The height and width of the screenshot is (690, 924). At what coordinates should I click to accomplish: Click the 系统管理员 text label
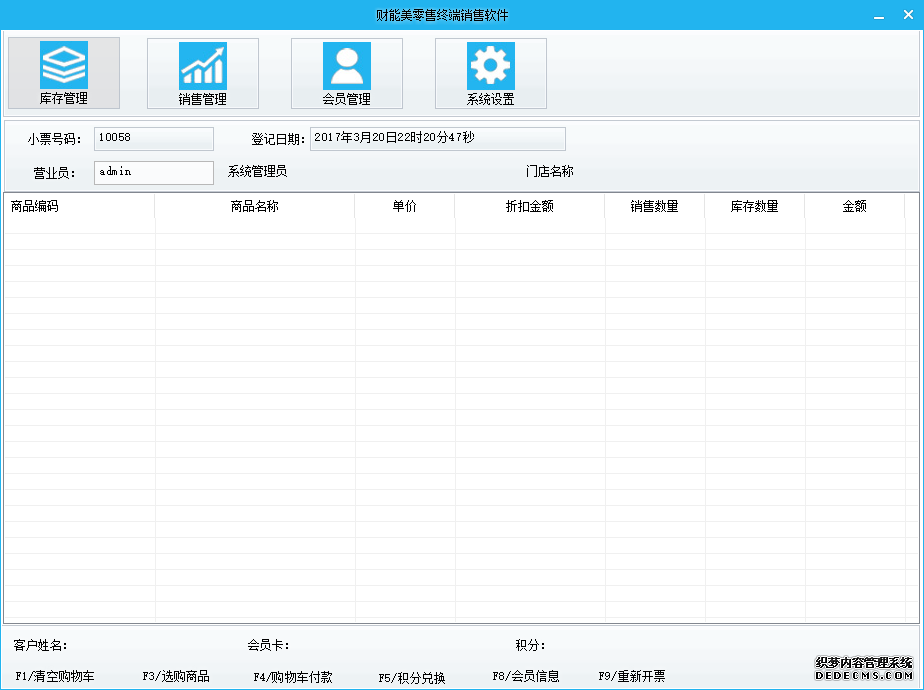click(258, 171)
